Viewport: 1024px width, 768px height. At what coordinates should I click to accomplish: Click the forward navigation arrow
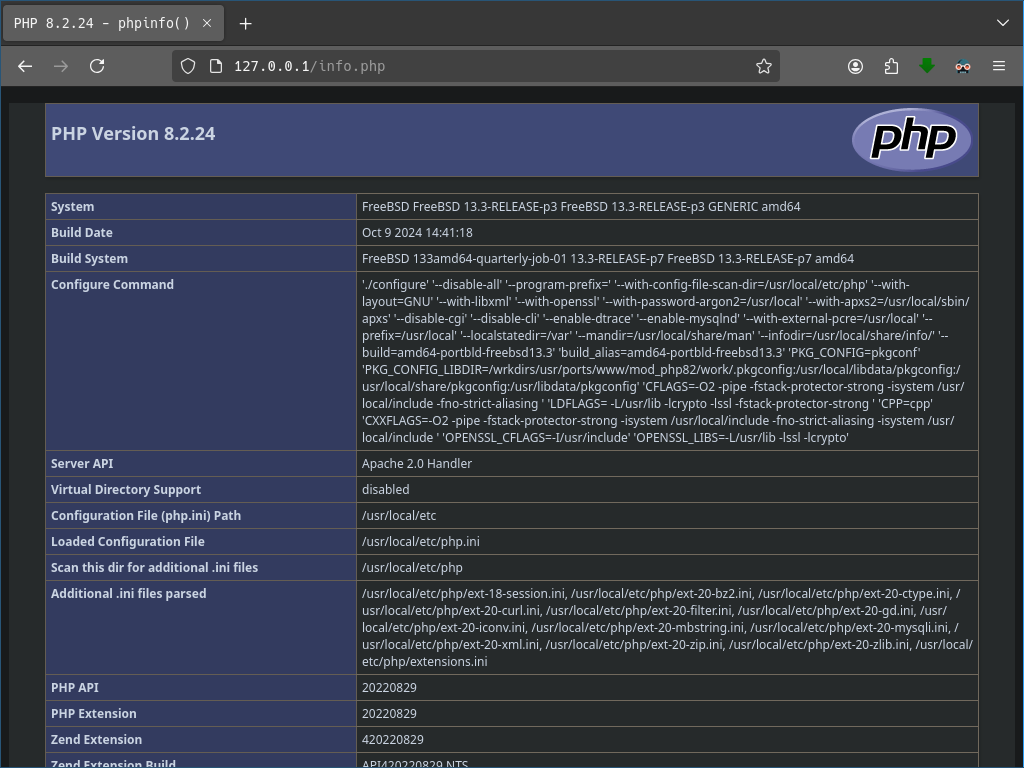tap(61, 66)
